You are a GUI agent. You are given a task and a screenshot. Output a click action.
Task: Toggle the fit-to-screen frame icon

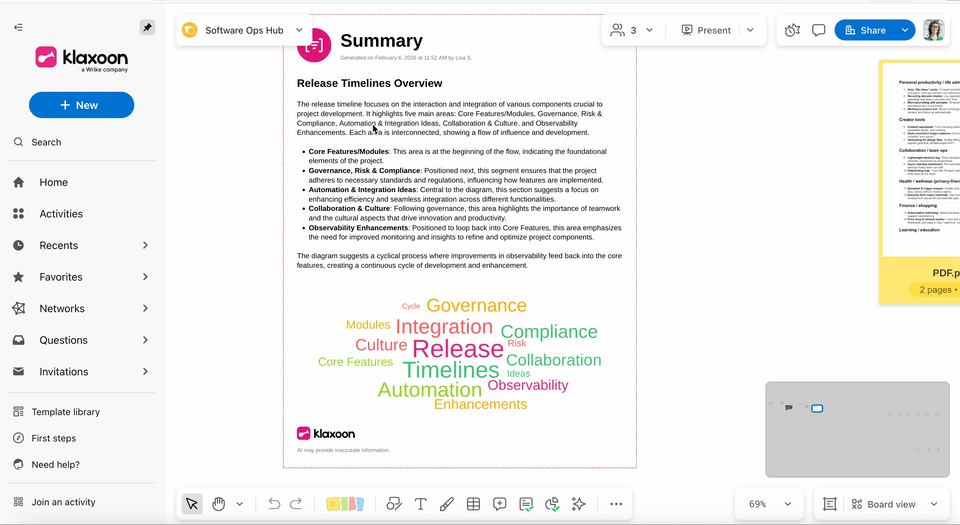(x=829, y=504)
